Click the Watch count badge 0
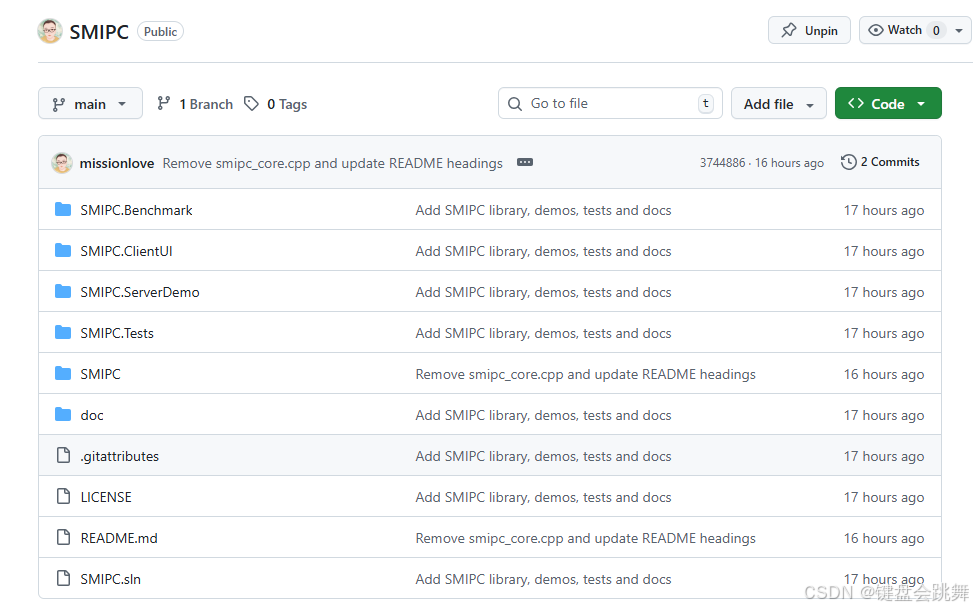 pos(936,30)
